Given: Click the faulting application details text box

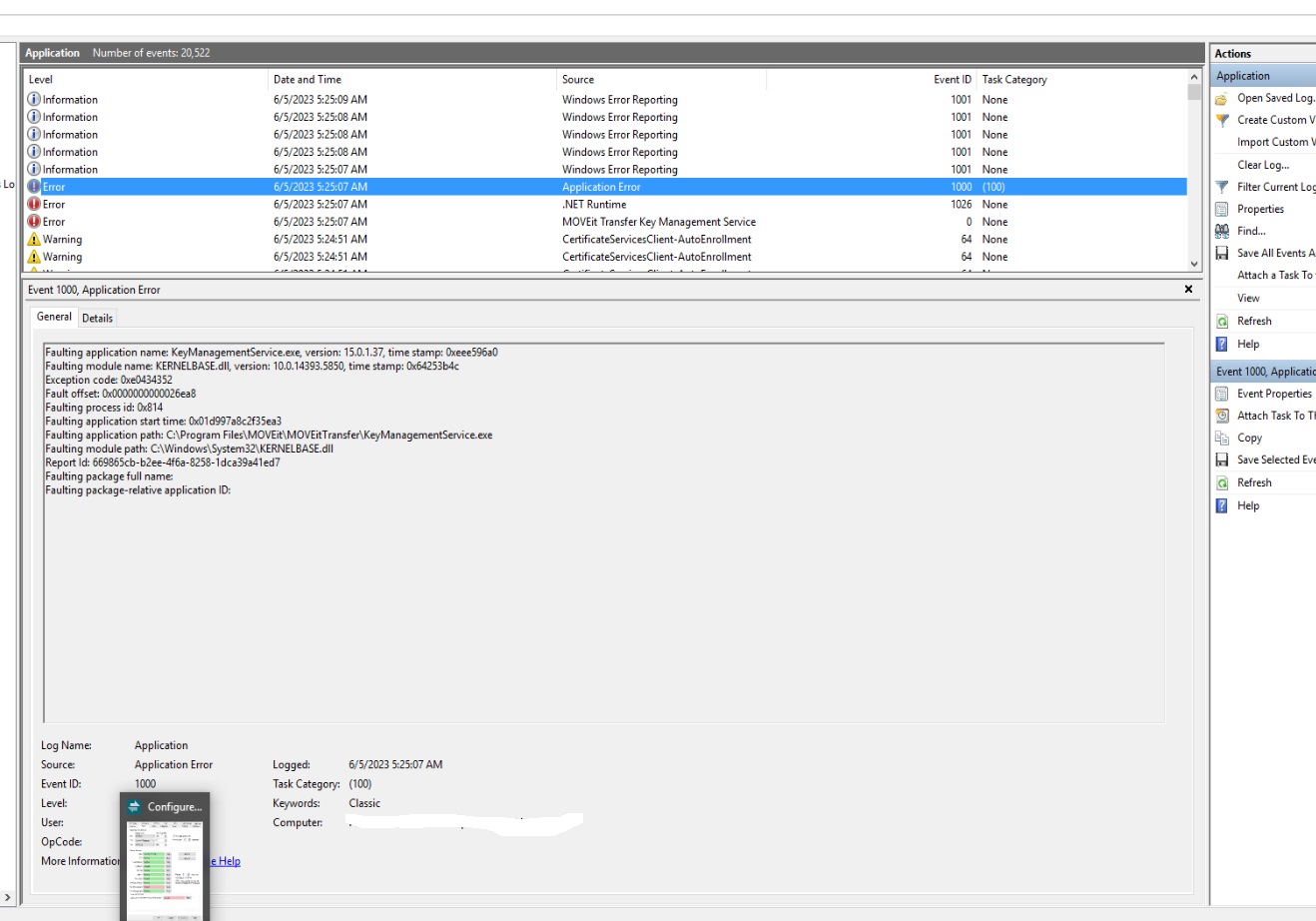Looking at the screenshot, I should tap(603, 532).
